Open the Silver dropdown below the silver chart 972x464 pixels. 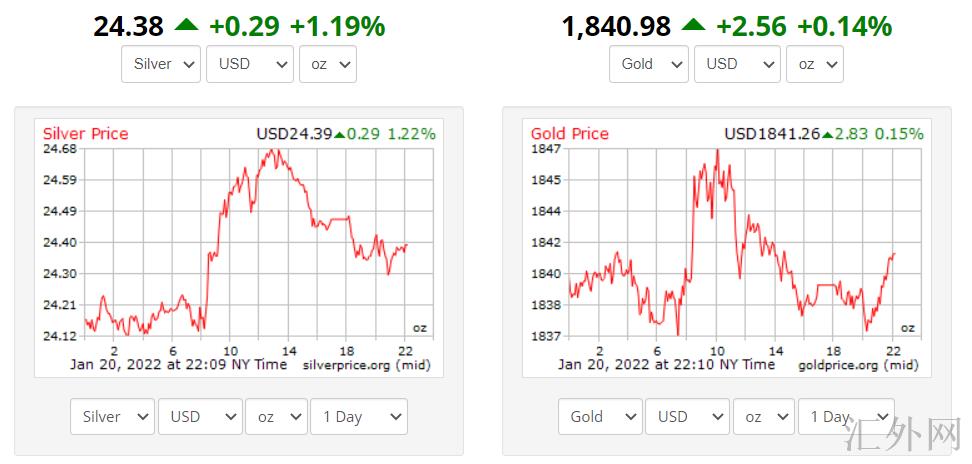point(112,417)
